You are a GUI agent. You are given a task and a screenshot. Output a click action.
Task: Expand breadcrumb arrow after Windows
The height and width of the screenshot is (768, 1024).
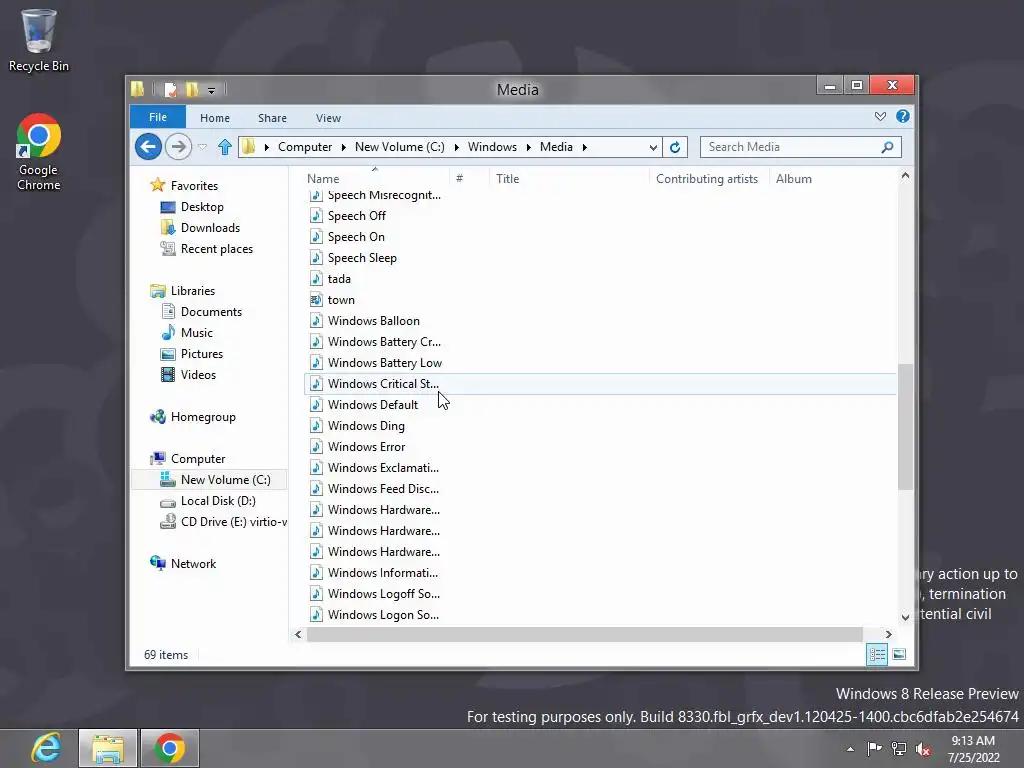tap(528, 147)
